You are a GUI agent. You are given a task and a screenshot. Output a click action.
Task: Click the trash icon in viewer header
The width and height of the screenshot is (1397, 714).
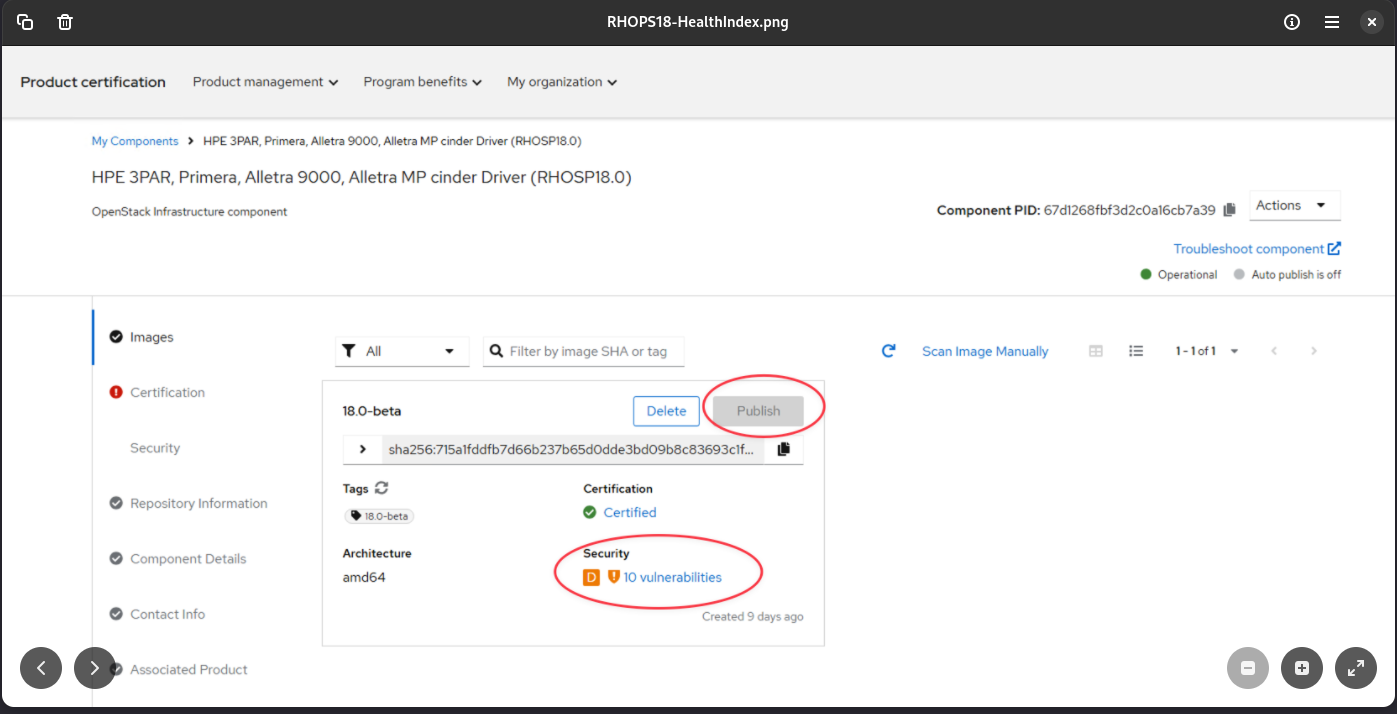click(x=65, y=22)
